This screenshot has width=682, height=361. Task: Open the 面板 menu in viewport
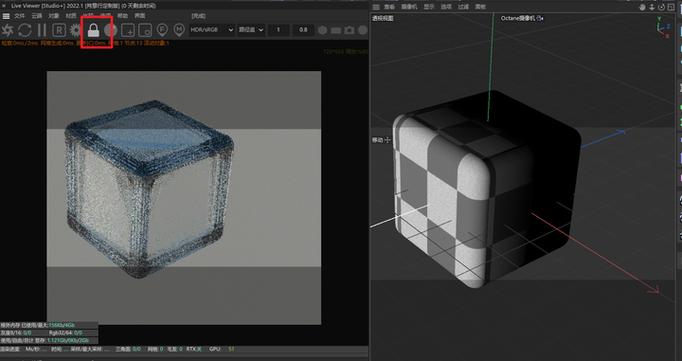(x=480, y=7)
